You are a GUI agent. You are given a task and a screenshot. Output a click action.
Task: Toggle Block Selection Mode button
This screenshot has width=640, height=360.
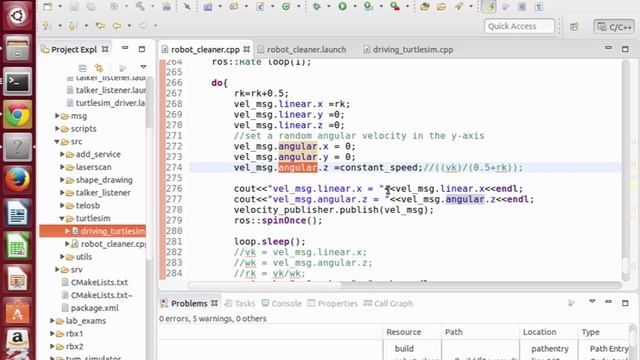click(x=522, y=6)
